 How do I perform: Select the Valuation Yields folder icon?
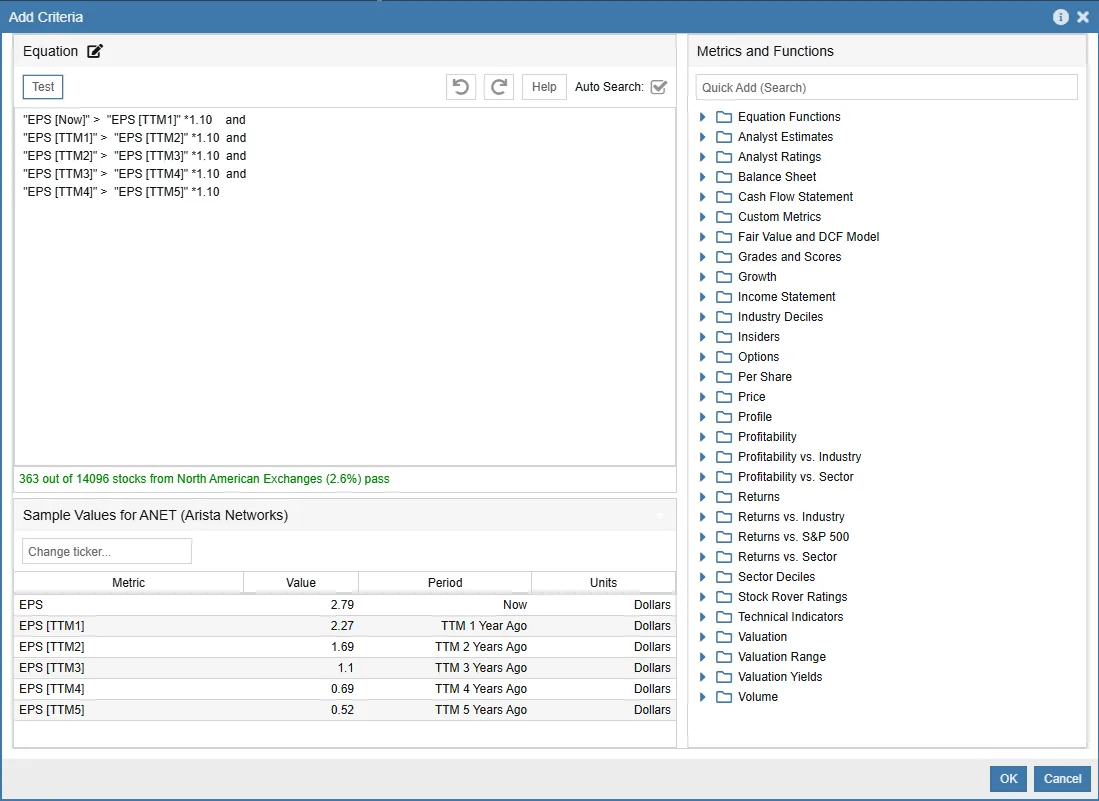click(724, 677)
